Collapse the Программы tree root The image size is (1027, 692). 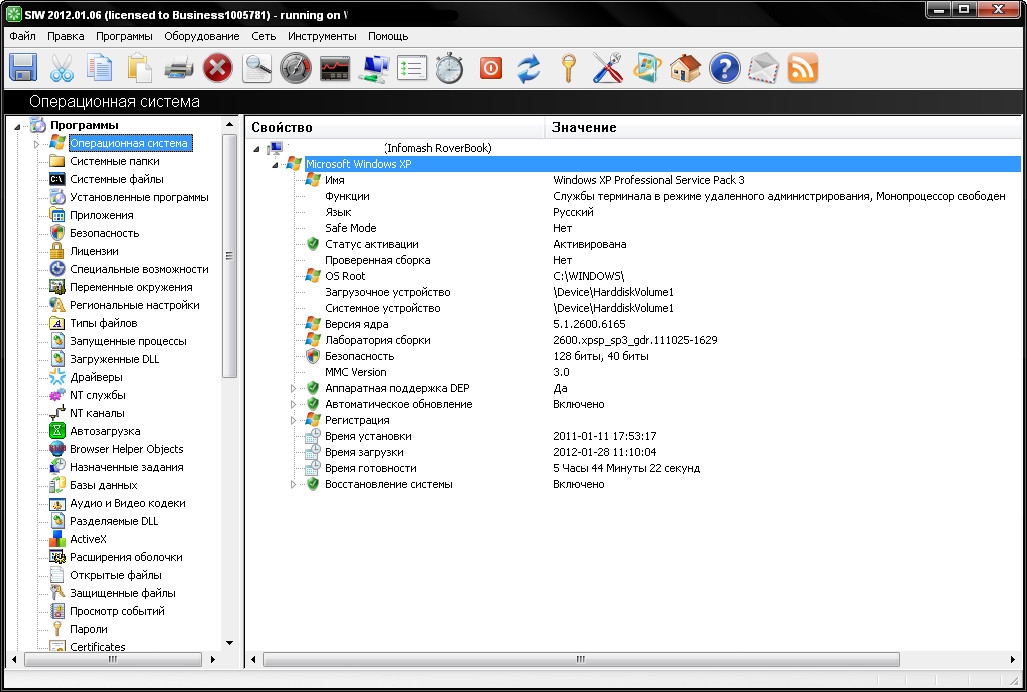[x=18, y=126]
